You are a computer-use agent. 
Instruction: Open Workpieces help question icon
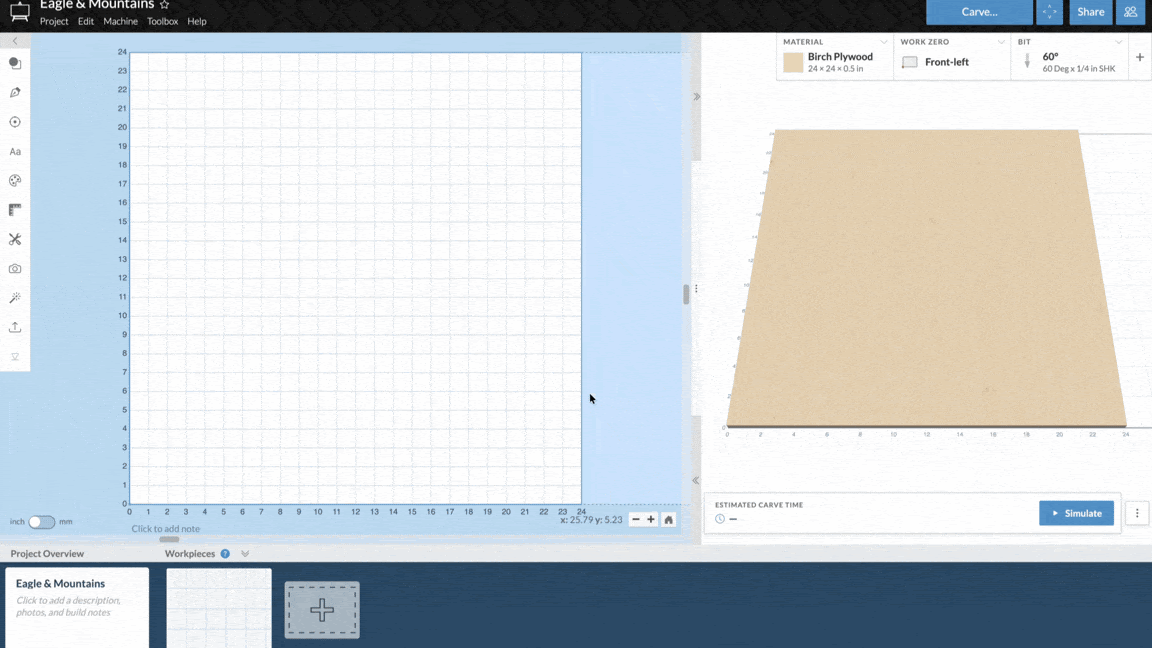[226, 554]
